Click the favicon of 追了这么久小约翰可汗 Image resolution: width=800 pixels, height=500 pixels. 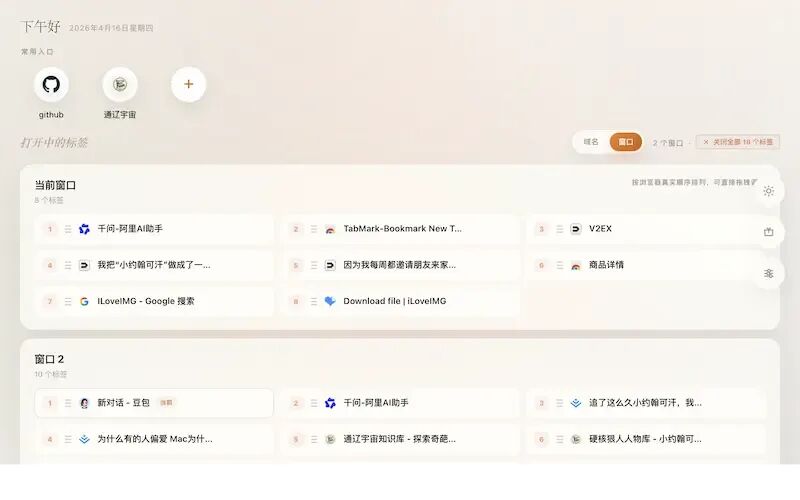[x=576, y=403]
